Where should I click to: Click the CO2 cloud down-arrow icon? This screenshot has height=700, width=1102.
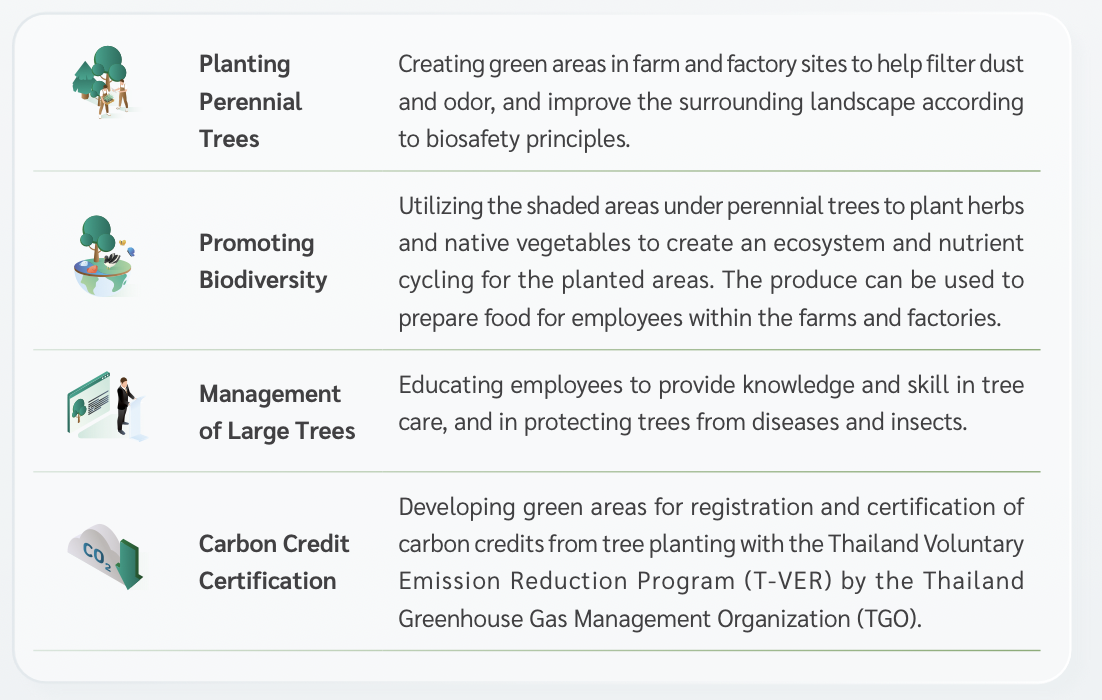click(105, 557)
